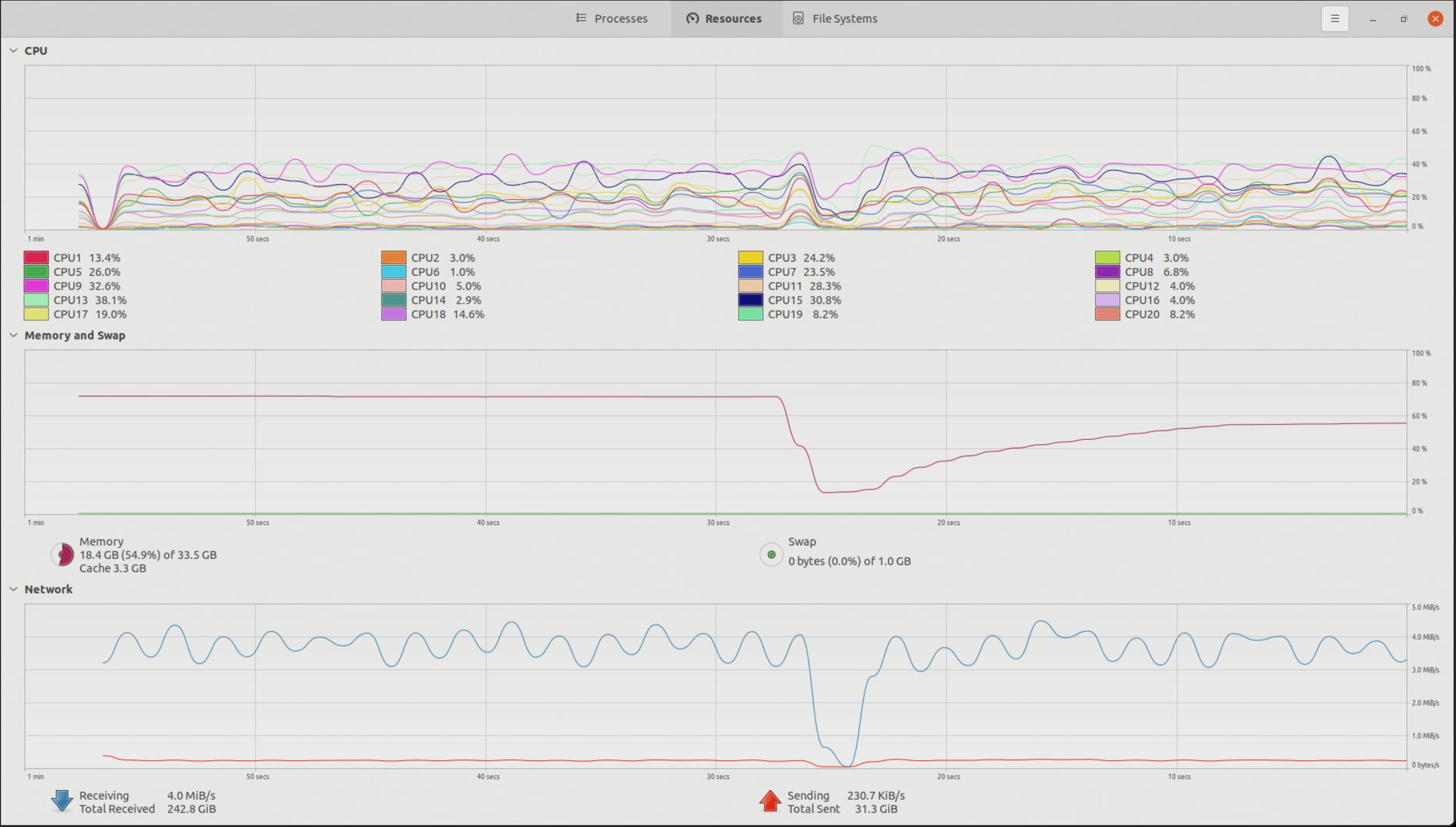Image resolution: width=1456 pixels, height=827 pixels.
Task: Click the CPU13 38.1% label
Action: pyautogui.click(x=90, y=300)
